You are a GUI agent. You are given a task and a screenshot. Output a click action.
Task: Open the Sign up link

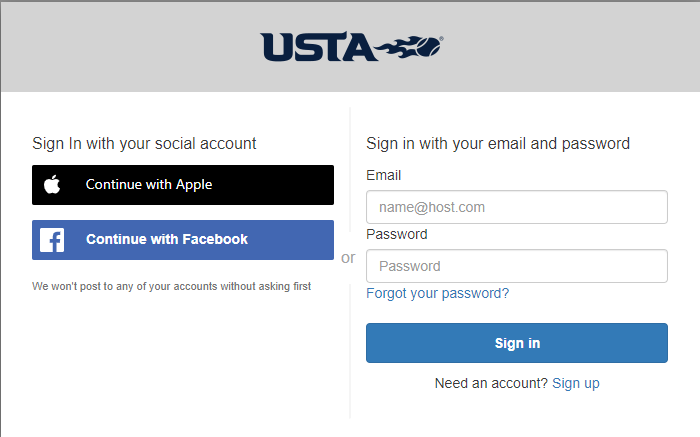click(x=576, y=383)
